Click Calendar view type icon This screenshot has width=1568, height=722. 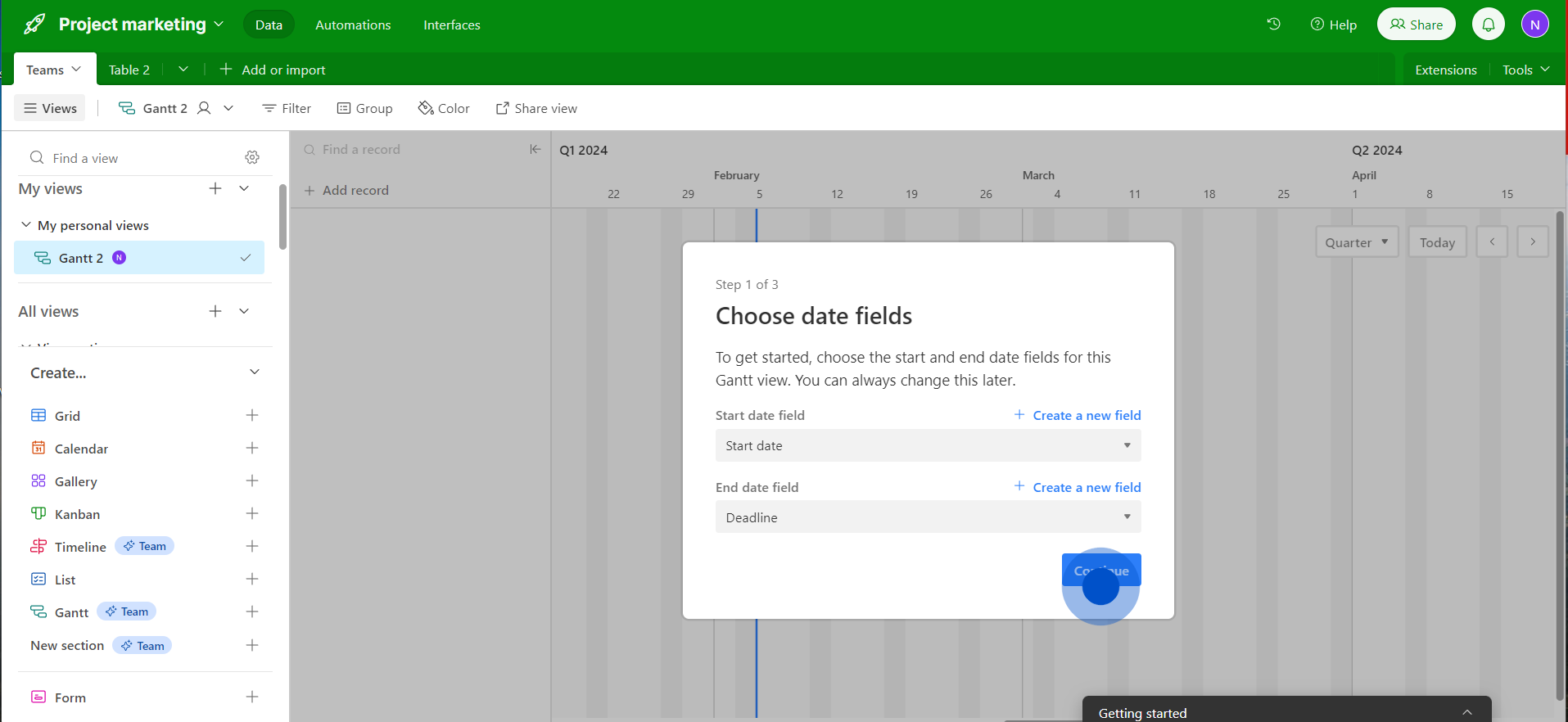click(x=38, y=448)
